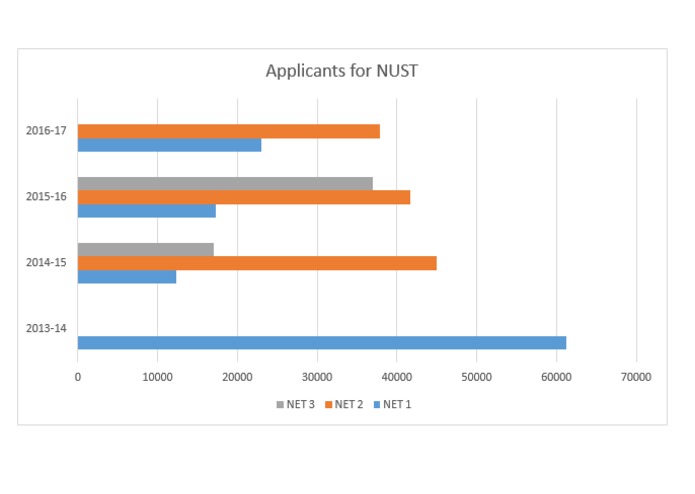Image resolution: width=695 pixels, height=494 pixels.
Task: Select the orange NET 2 bar for 2015-16
Action: (x=244, y=197)
